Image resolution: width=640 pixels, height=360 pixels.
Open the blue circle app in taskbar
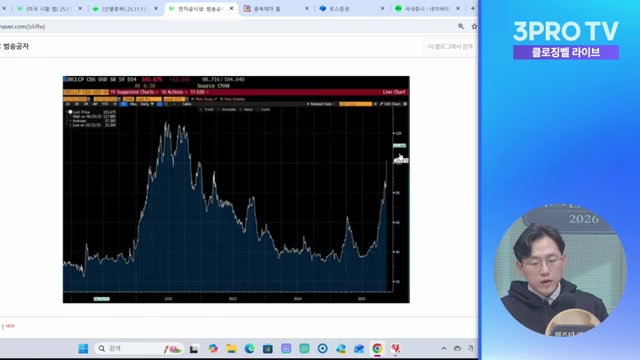coord(322,349)
